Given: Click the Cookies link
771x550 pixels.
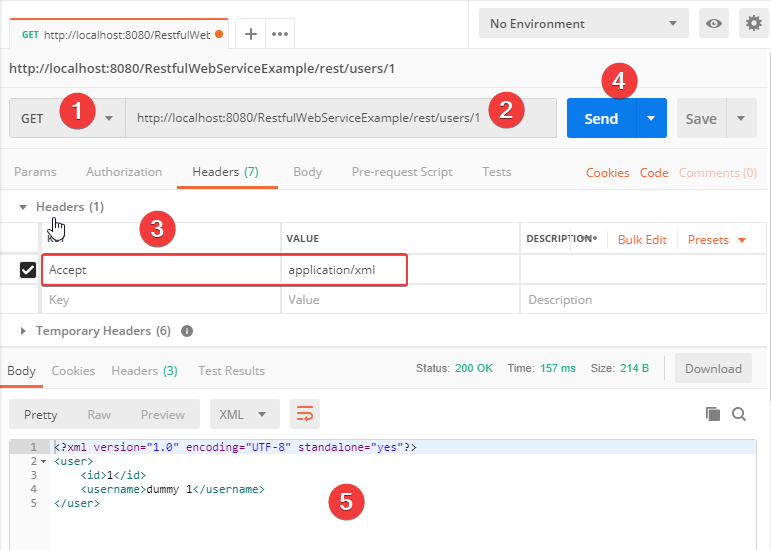Looking at the screenshot, I should (607, 173).
